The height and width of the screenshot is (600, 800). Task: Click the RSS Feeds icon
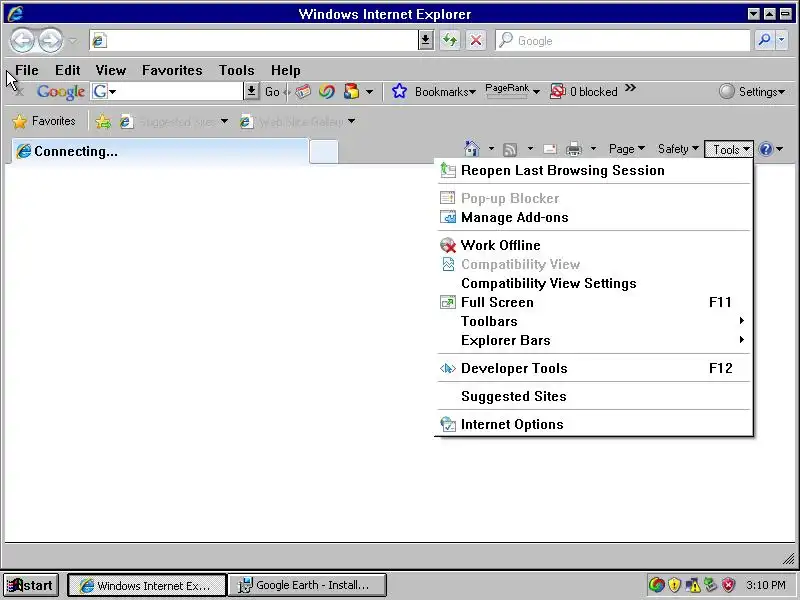(x=510, y=149)
